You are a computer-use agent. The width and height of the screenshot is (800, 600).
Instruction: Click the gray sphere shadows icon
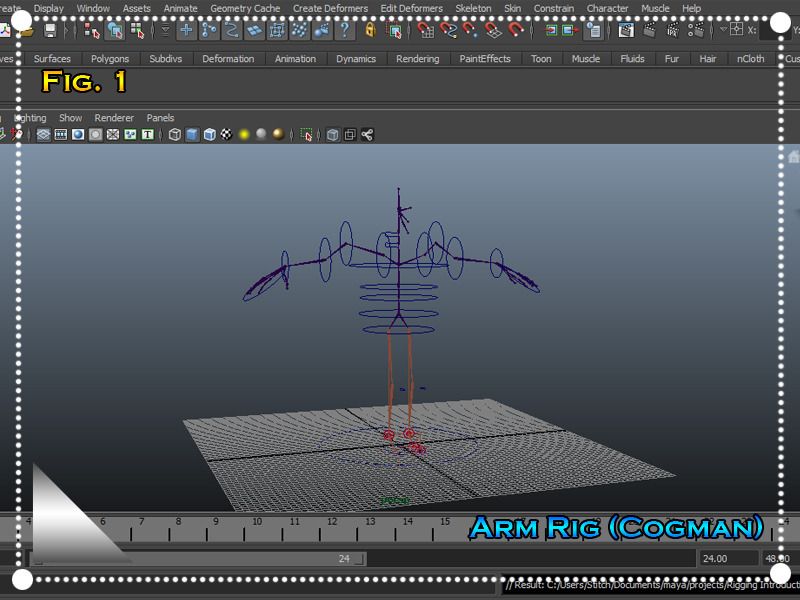pos(261,135)
